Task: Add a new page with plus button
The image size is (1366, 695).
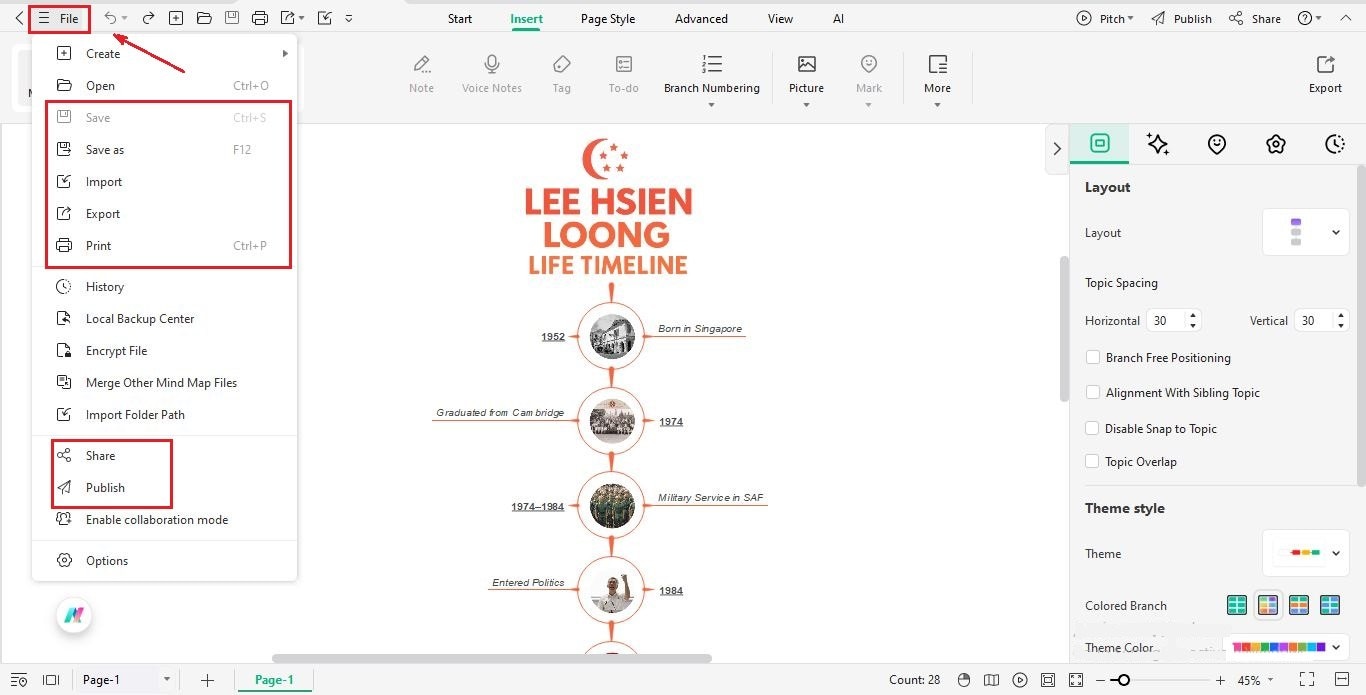Action: pyautogui.click(x=207, y=680)
